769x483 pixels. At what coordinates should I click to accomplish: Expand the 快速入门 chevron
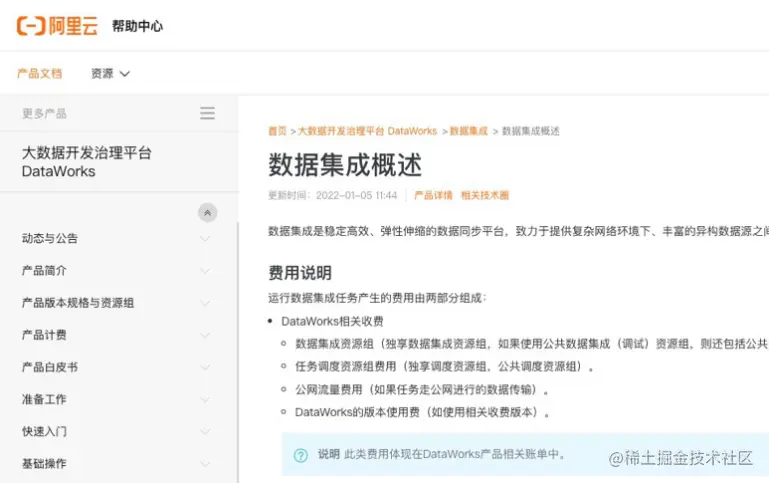coord(205,432)
